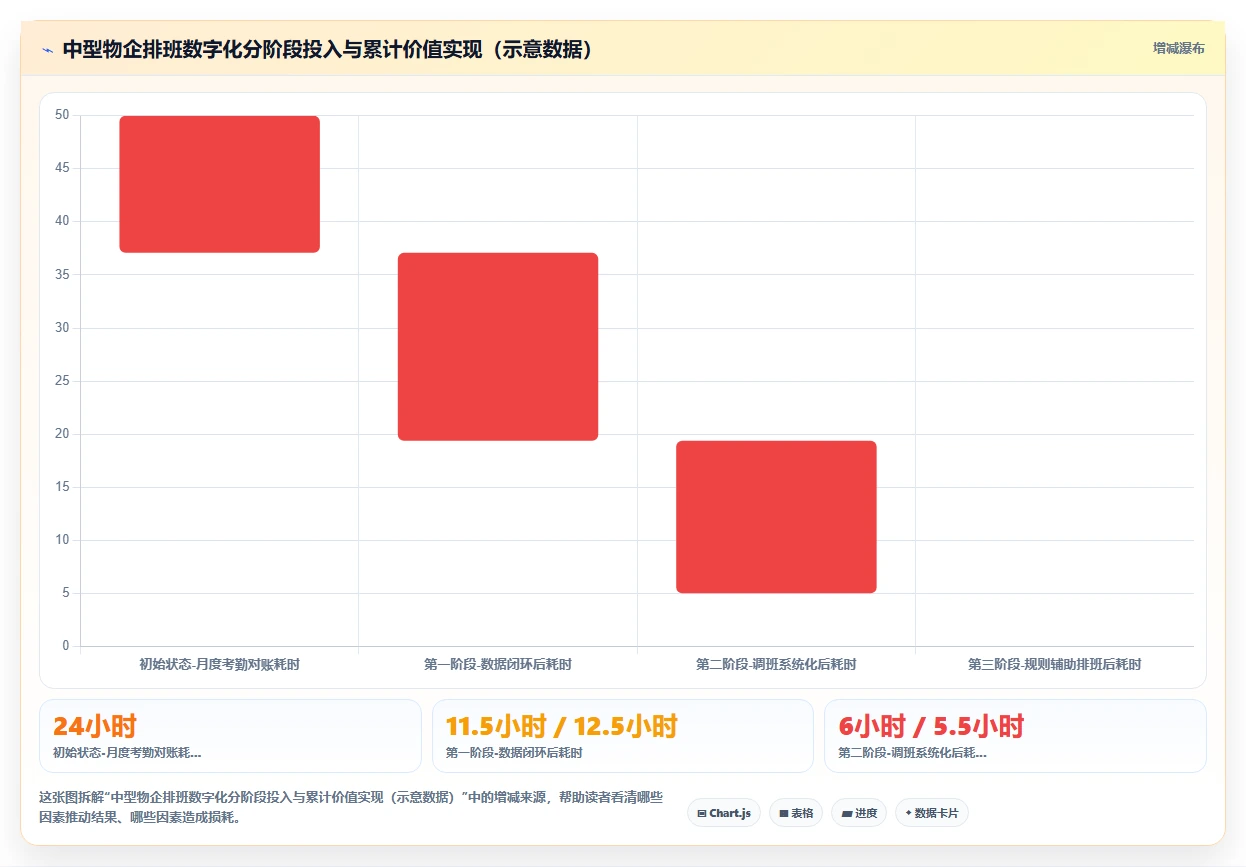Click the 进度 tag

tap(859, 813)
